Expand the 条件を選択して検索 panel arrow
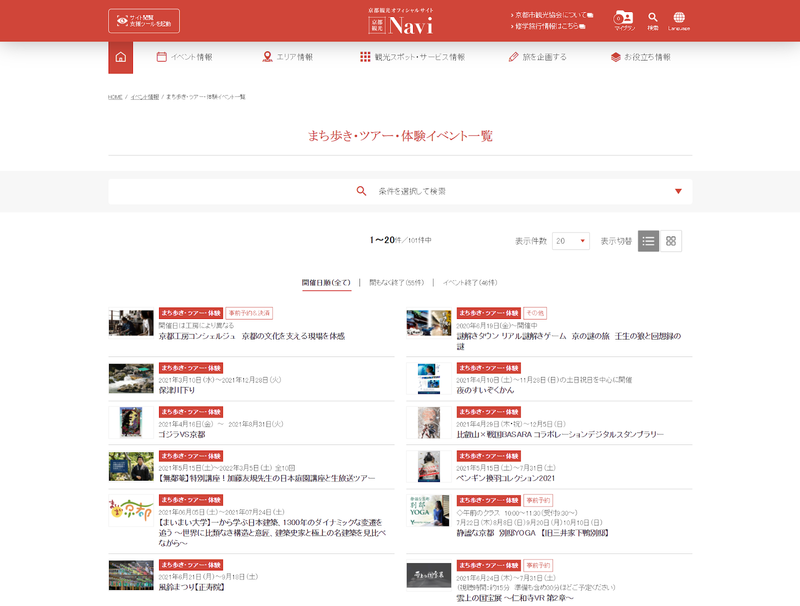The image size is (800, 606). [678, 191]
